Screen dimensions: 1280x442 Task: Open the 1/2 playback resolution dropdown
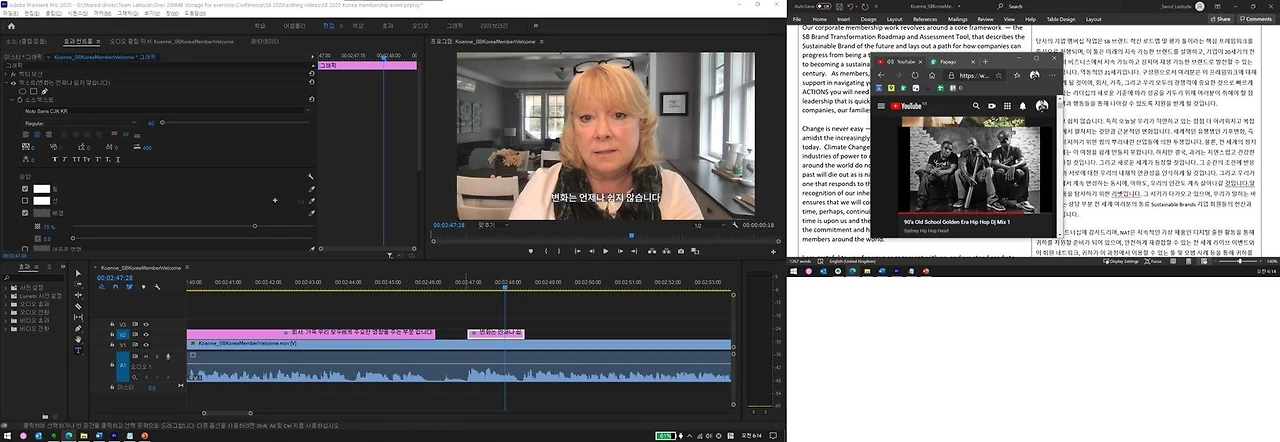point(711,226)
